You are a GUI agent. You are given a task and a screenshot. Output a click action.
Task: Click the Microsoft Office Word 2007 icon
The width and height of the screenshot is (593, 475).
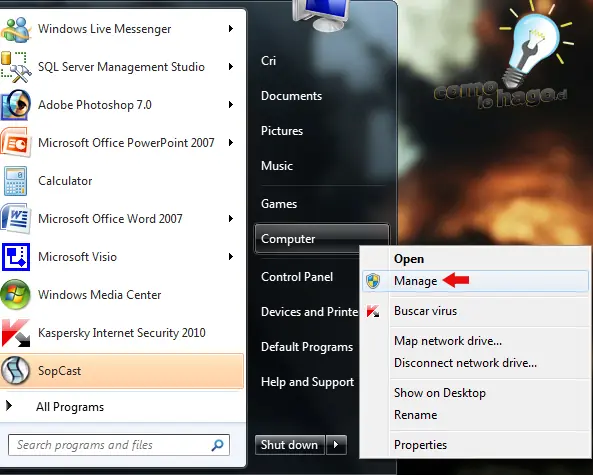click(x=15, y=219)
